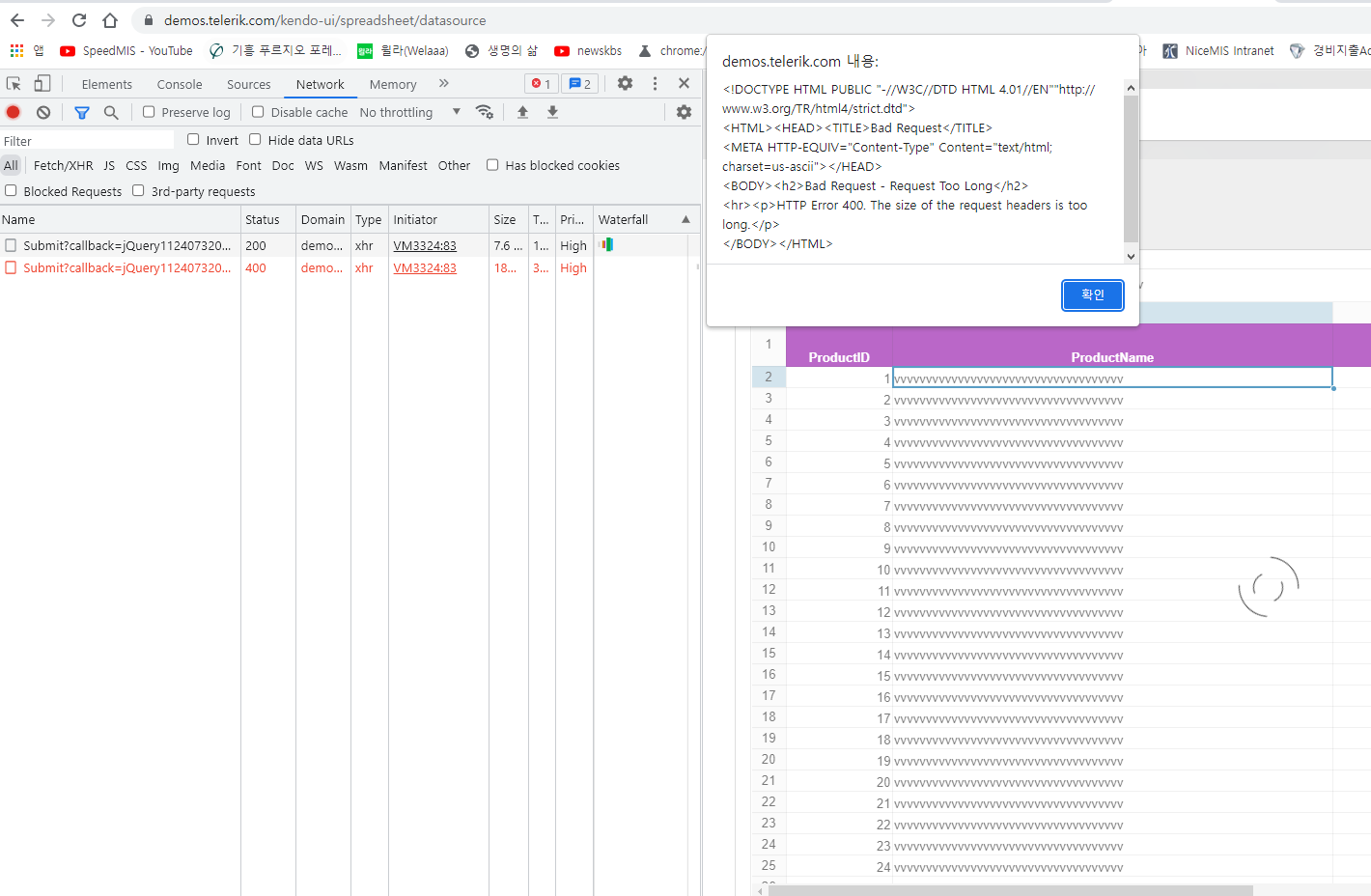The image size is (1371, 896).
Task: Filter requests by Manifest type
Action: coord(404,166)
